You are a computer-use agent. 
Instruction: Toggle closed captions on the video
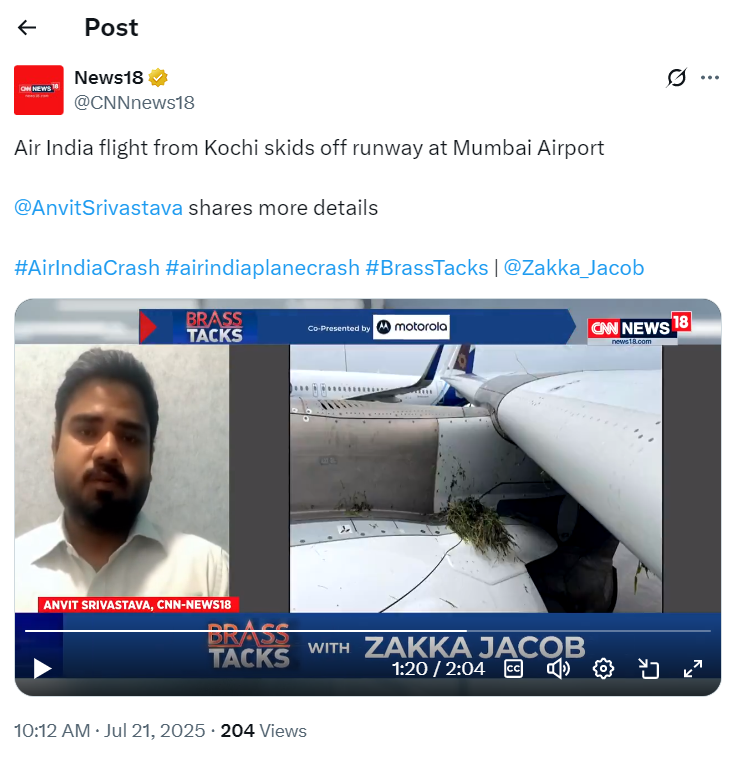tap(513, 668)
